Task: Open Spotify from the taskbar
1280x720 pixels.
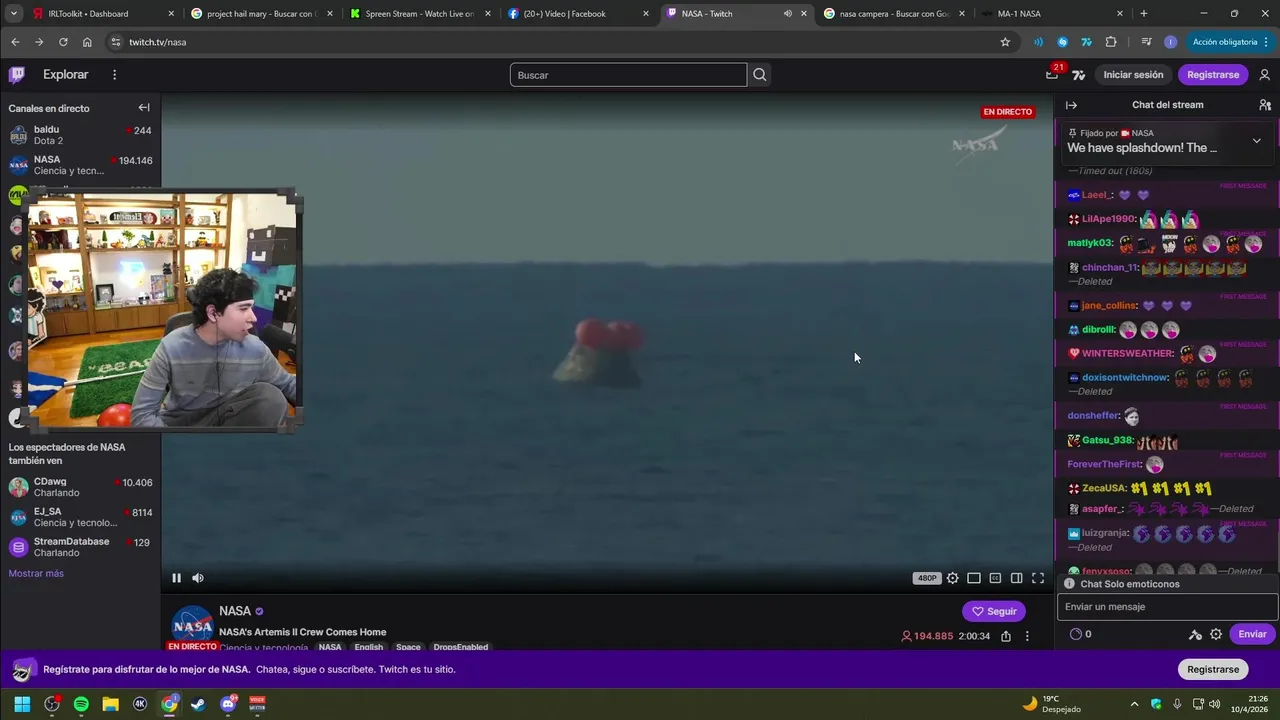Action: coord(81,704)
